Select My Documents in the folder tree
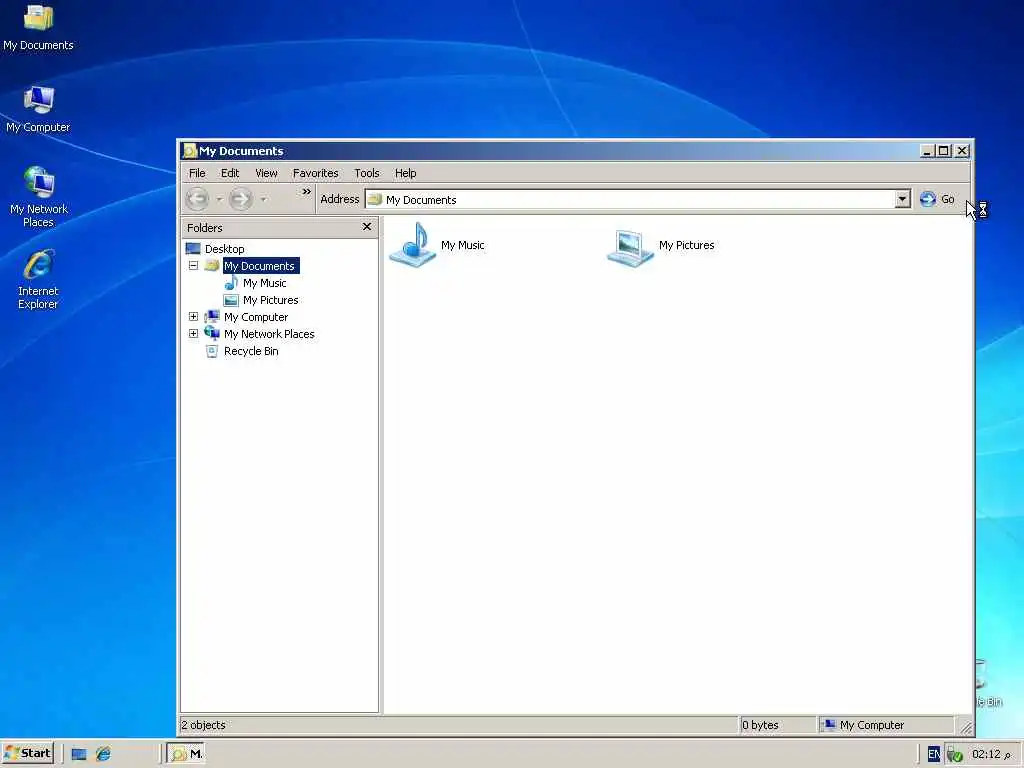Screen dimensions: 1024x768 [260, 266]
